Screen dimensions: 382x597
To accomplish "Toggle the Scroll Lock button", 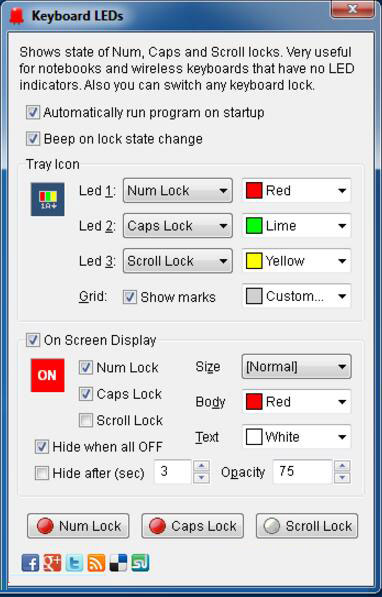I will (307, 526).
